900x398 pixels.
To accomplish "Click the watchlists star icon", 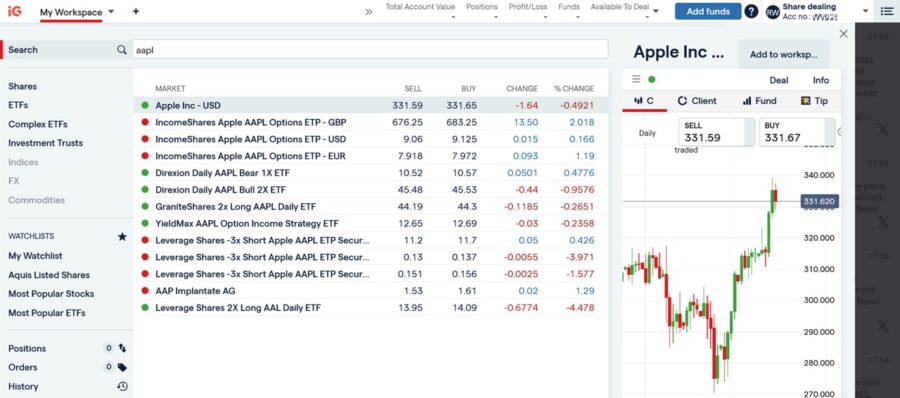I will coord(122,236).
